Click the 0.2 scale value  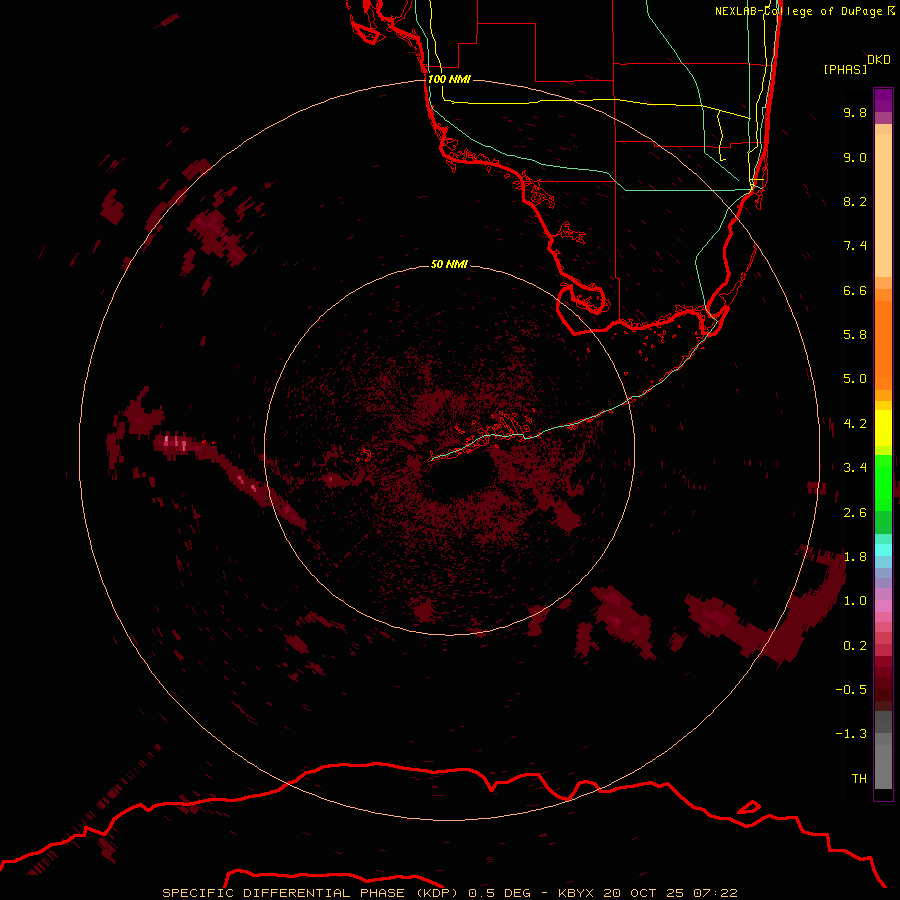855,646
